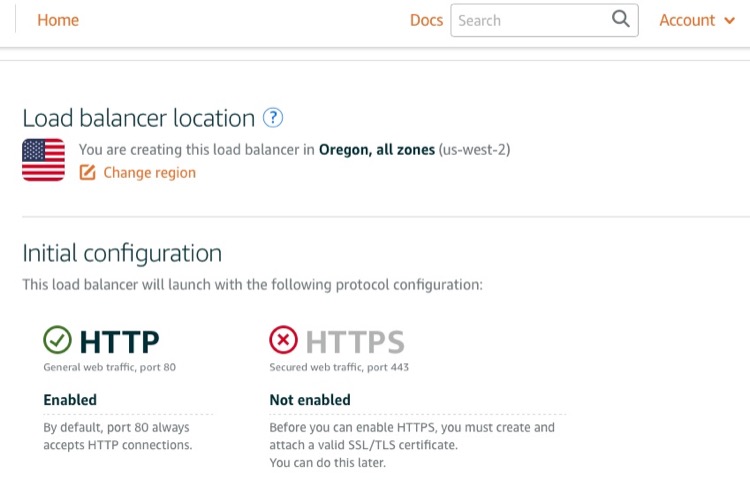
Task: Click the 'Initial configuration' heading
Action: tap(122, 253)
